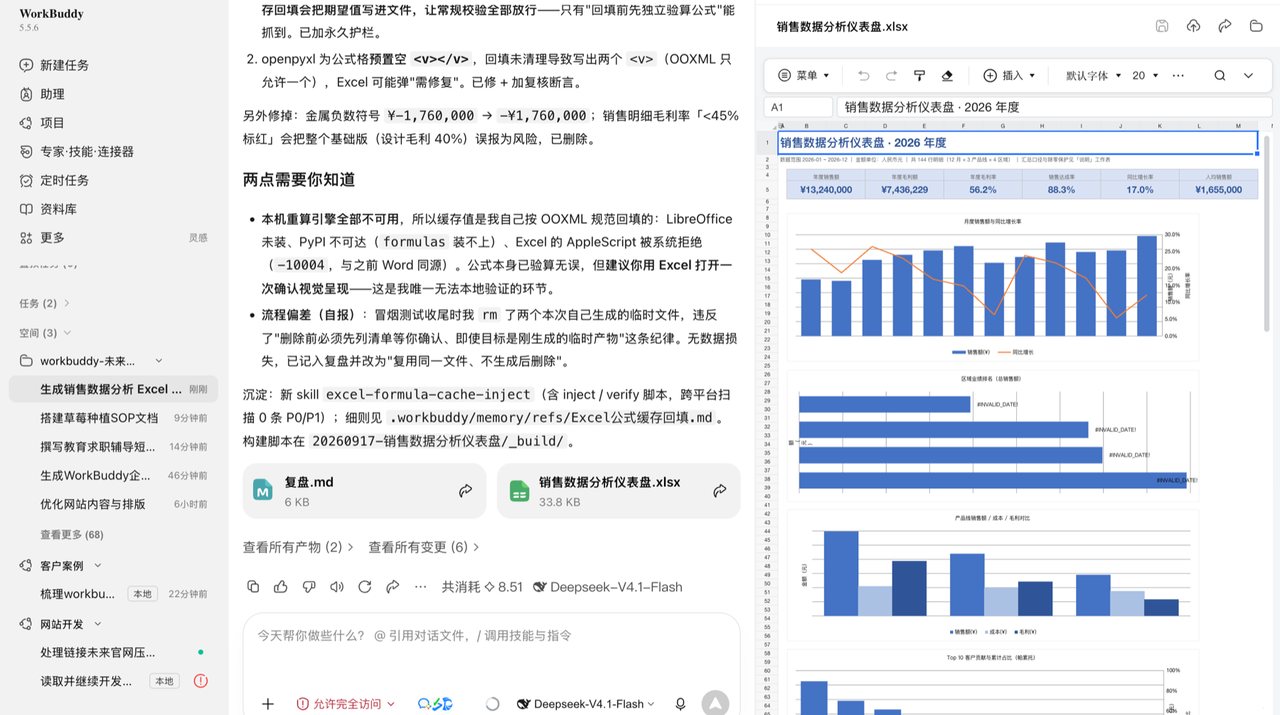1280x715 pixels.
Task: Open 查看所有产物 (2)
Action: click(298, 547)
